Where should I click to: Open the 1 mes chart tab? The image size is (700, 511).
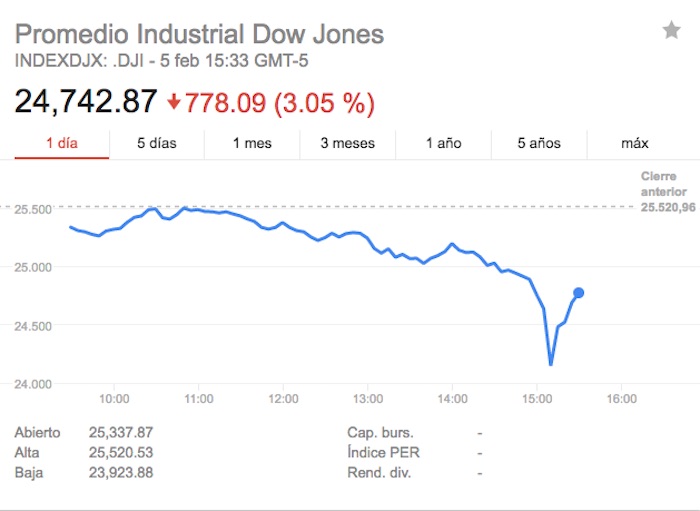tap(252, 143)
